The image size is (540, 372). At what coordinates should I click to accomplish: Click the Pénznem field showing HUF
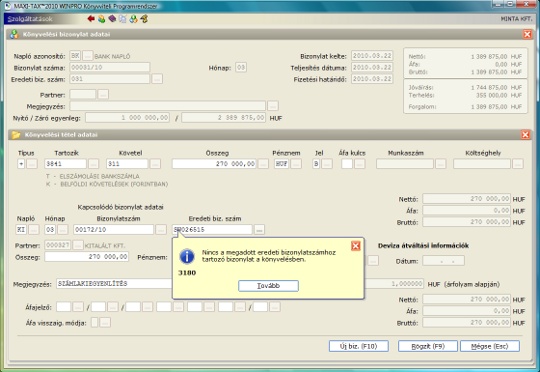click(281, 164)
